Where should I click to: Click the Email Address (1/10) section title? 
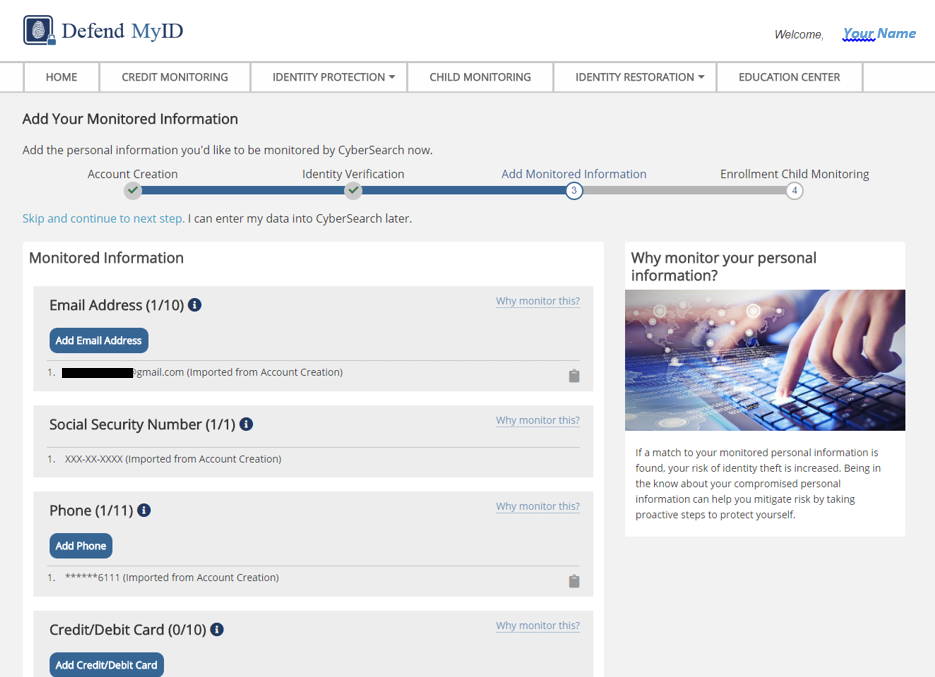coord(117,305)
